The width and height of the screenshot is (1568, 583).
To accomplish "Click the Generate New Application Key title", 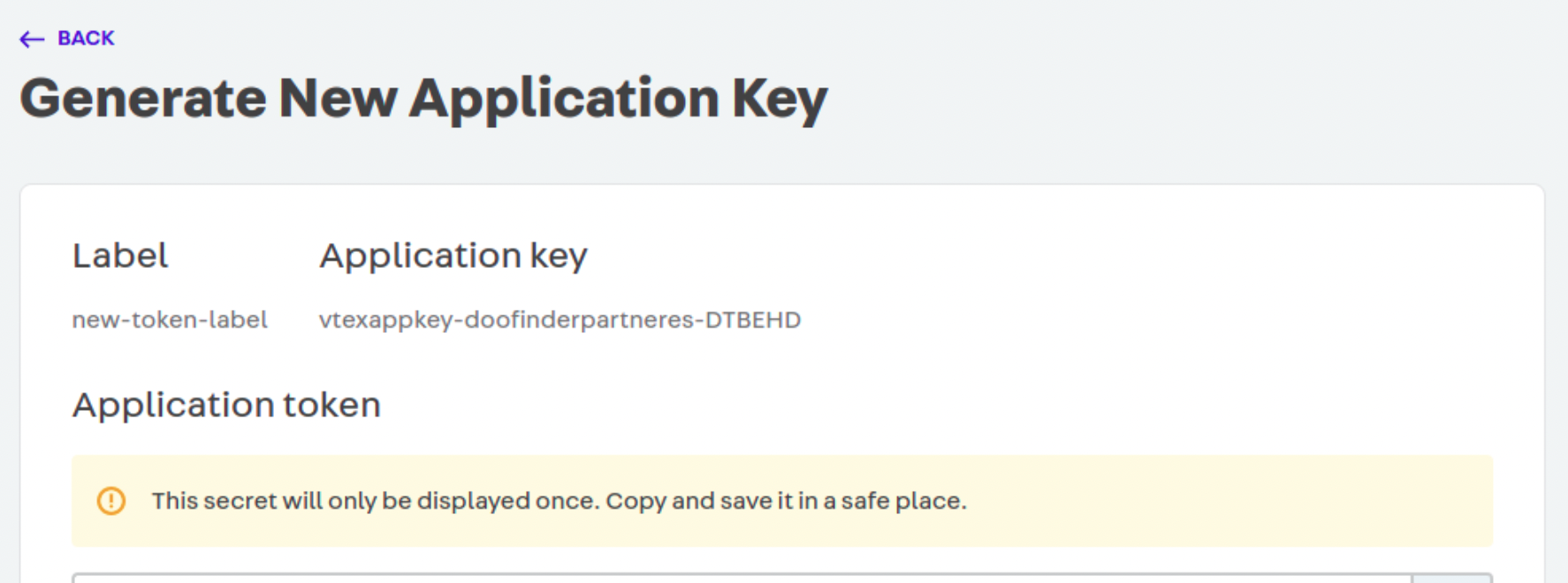I will click(x=423, y=99).
